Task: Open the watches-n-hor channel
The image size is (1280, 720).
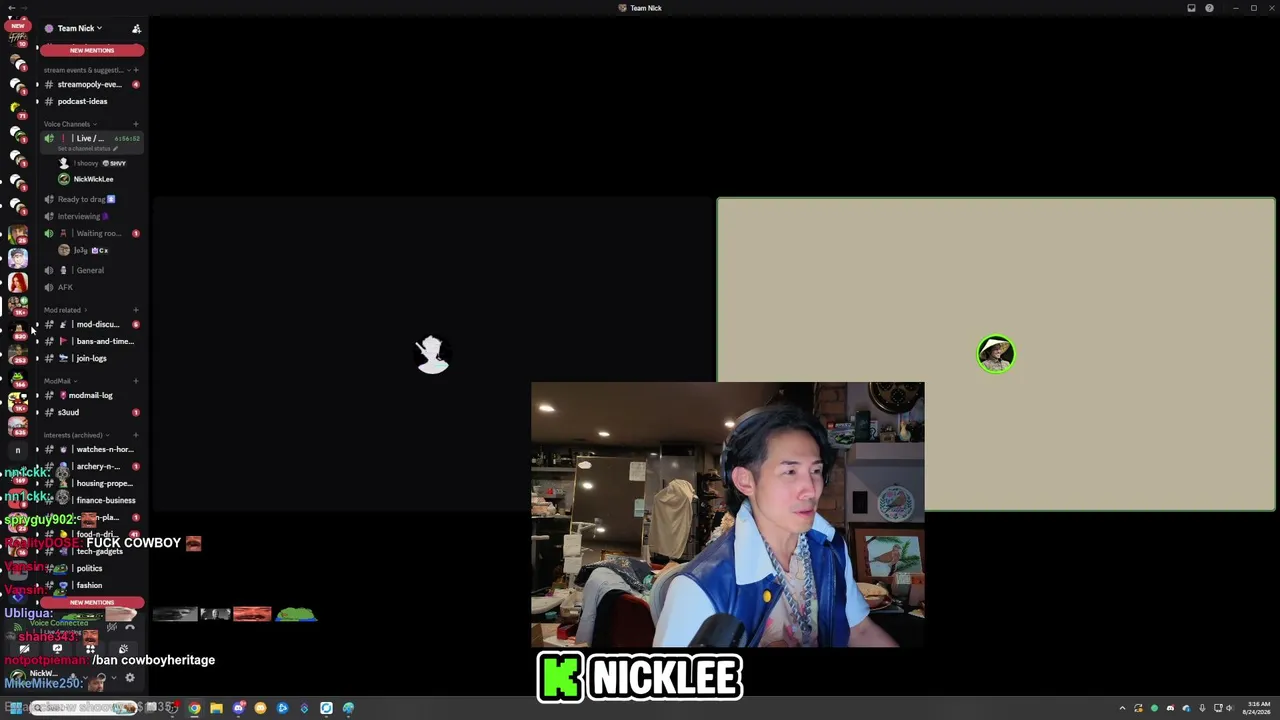Action: pyautogui.click(x=92, y=449)
